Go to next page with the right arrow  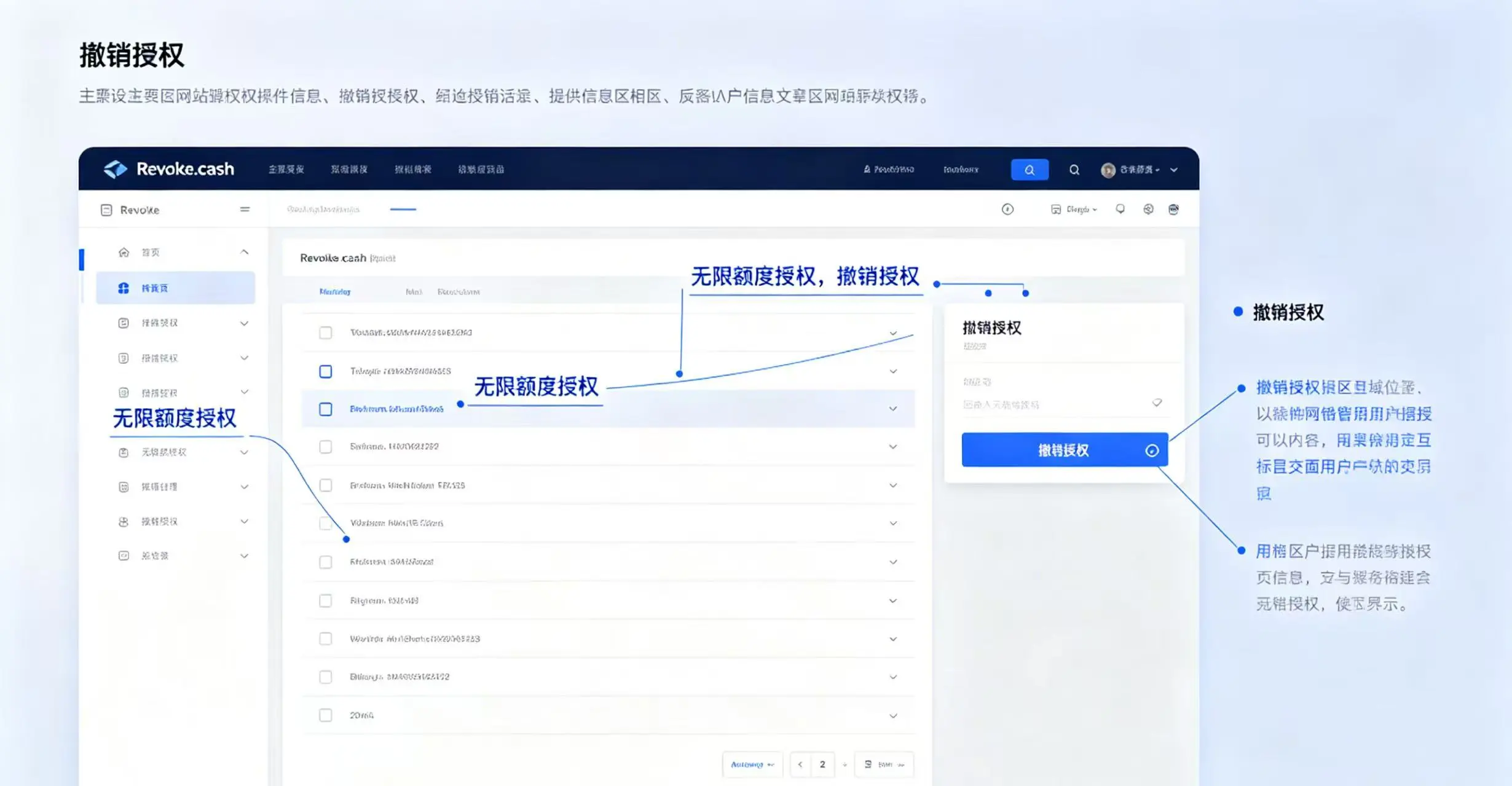(845, 764)
